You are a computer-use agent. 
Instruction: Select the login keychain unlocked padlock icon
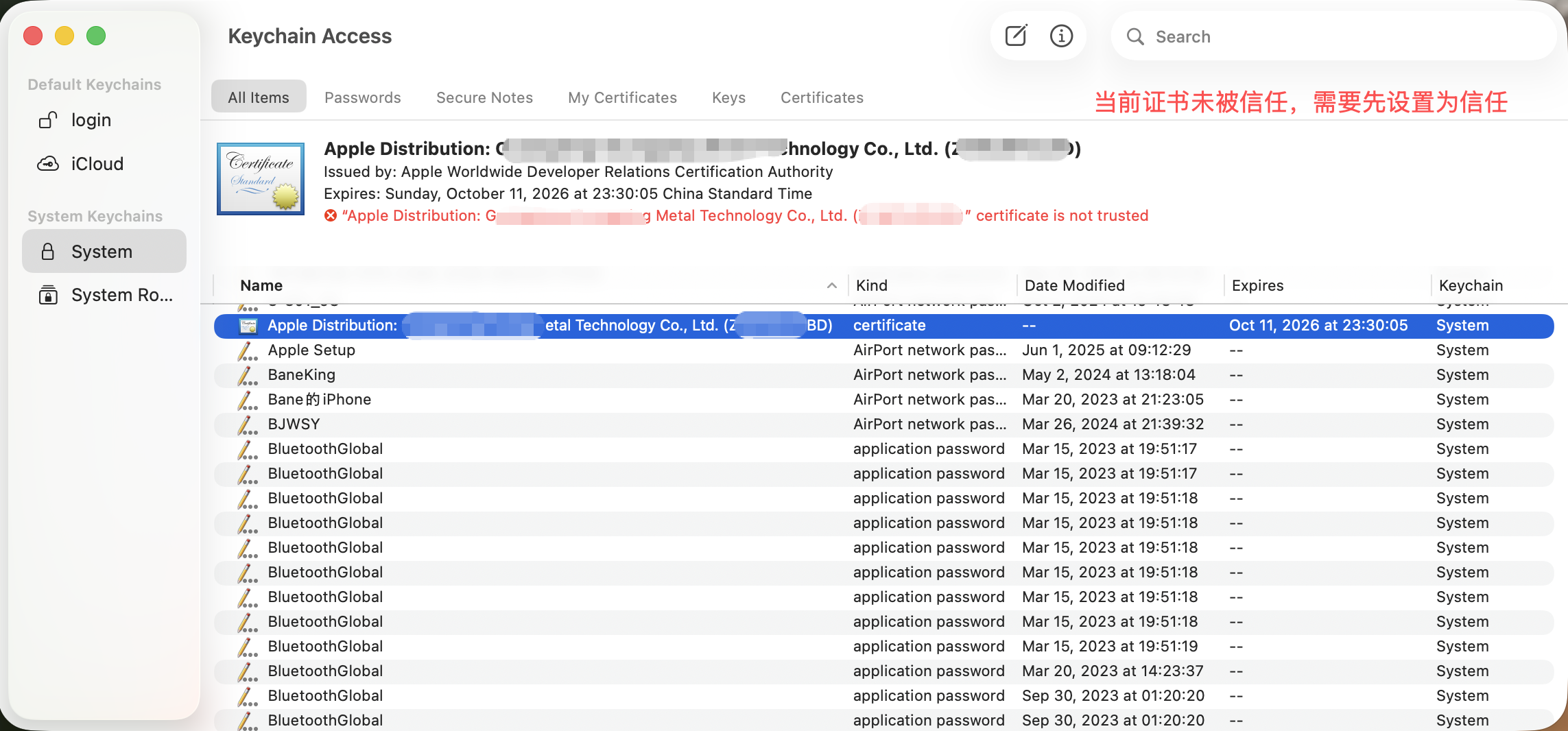click(x=47, y=120)
